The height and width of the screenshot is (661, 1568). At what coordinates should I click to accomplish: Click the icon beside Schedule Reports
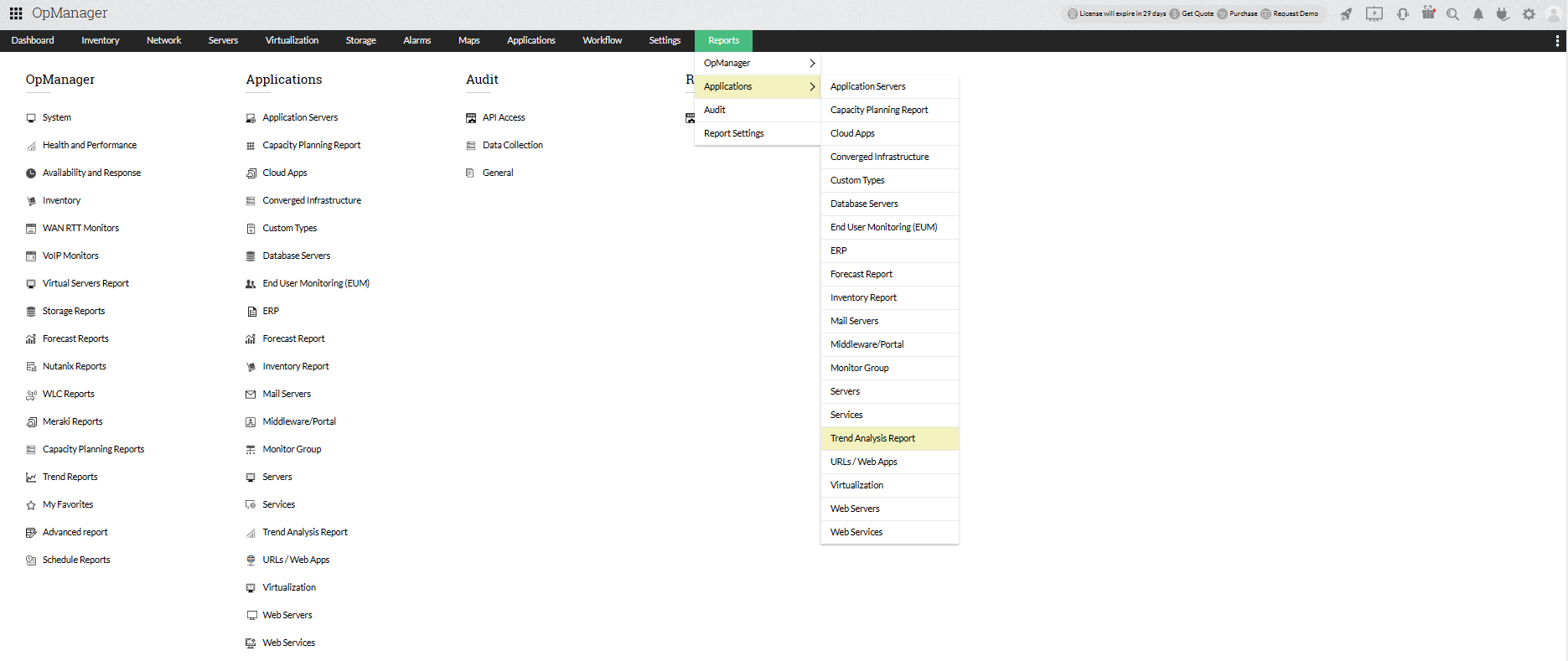(x=31, y=560)
